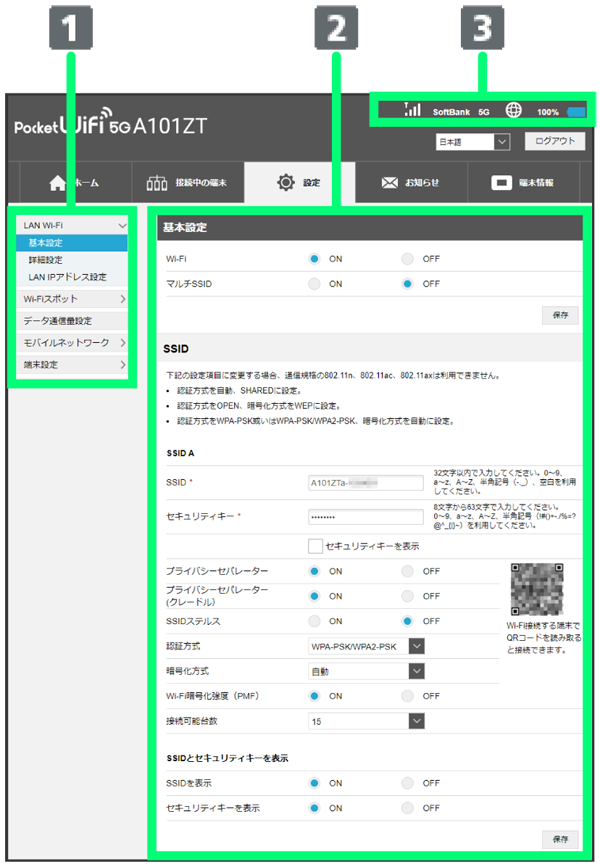Check the show security key checkbox
600x867 pixels.
pos(316,545)
